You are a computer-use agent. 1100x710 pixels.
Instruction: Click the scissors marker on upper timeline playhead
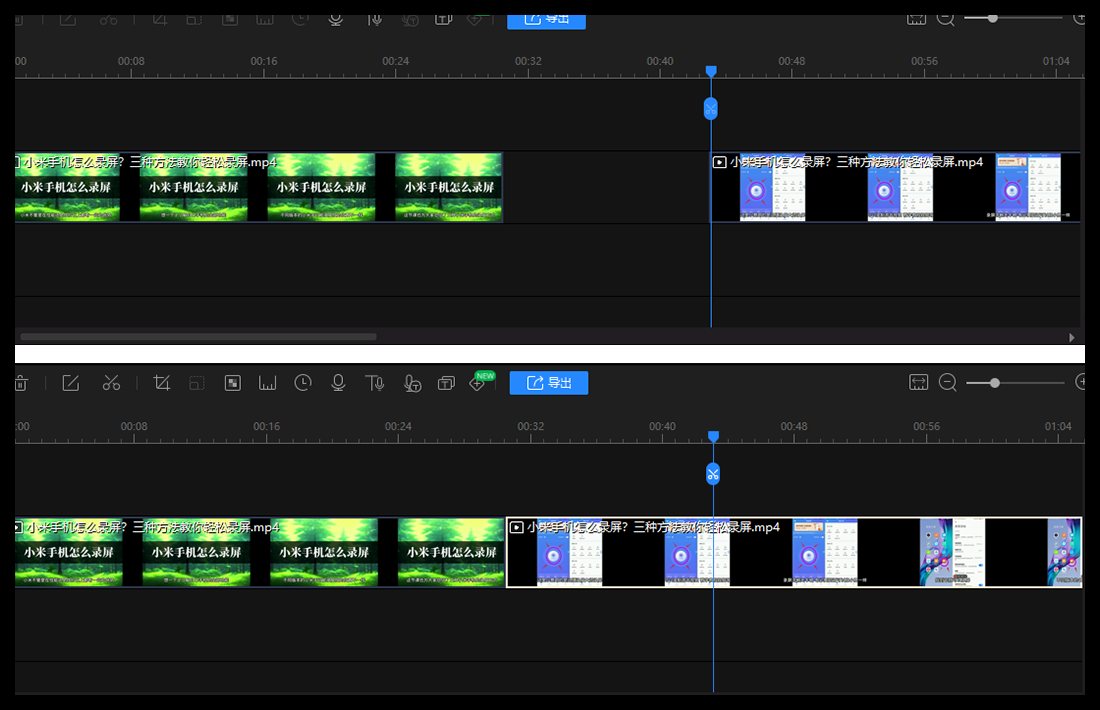pyautogui.click(x=711, y=109)
